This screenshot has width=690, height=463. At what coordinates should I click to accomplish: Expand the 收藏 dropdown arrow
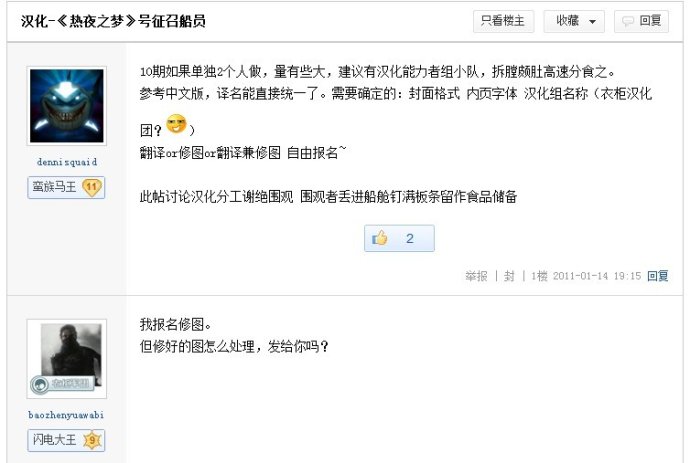tap(592, 22)
